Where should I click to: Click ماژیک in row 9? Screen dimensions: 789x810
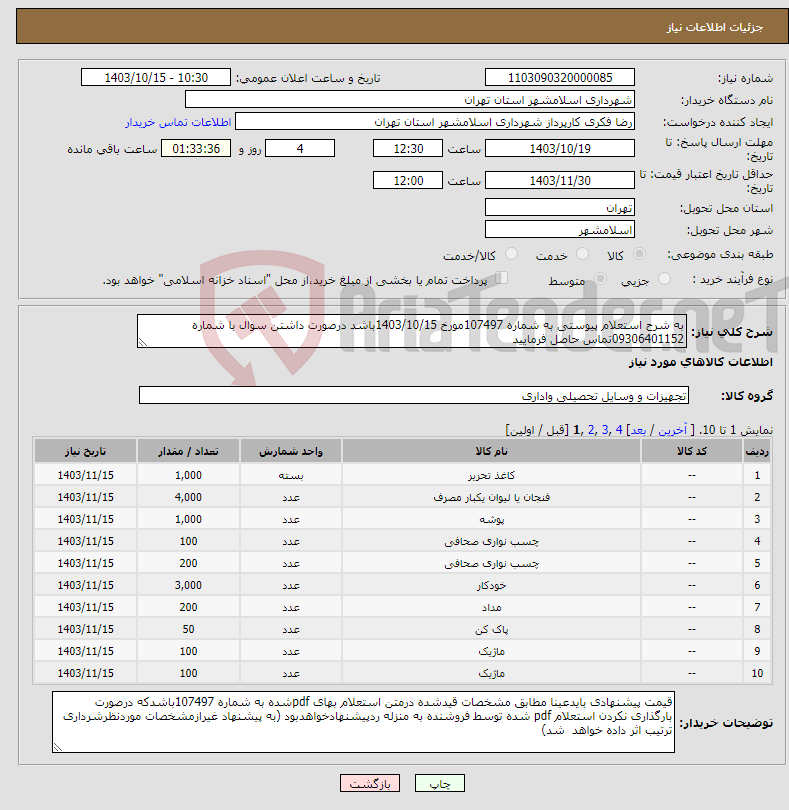coord(491,651)
